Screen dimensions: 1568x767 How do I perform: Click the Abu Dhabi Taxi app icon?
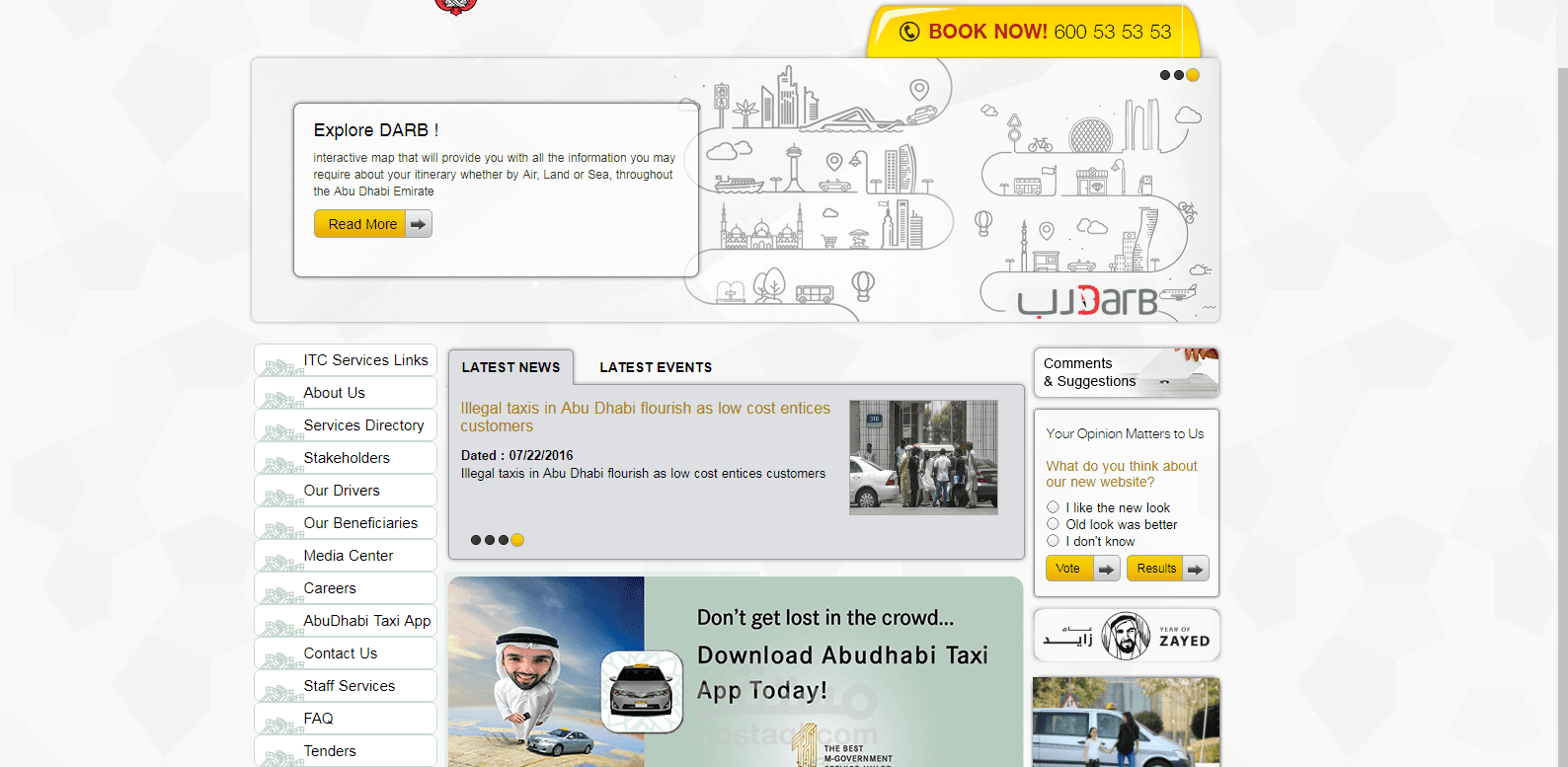click(x=642, y=691)
